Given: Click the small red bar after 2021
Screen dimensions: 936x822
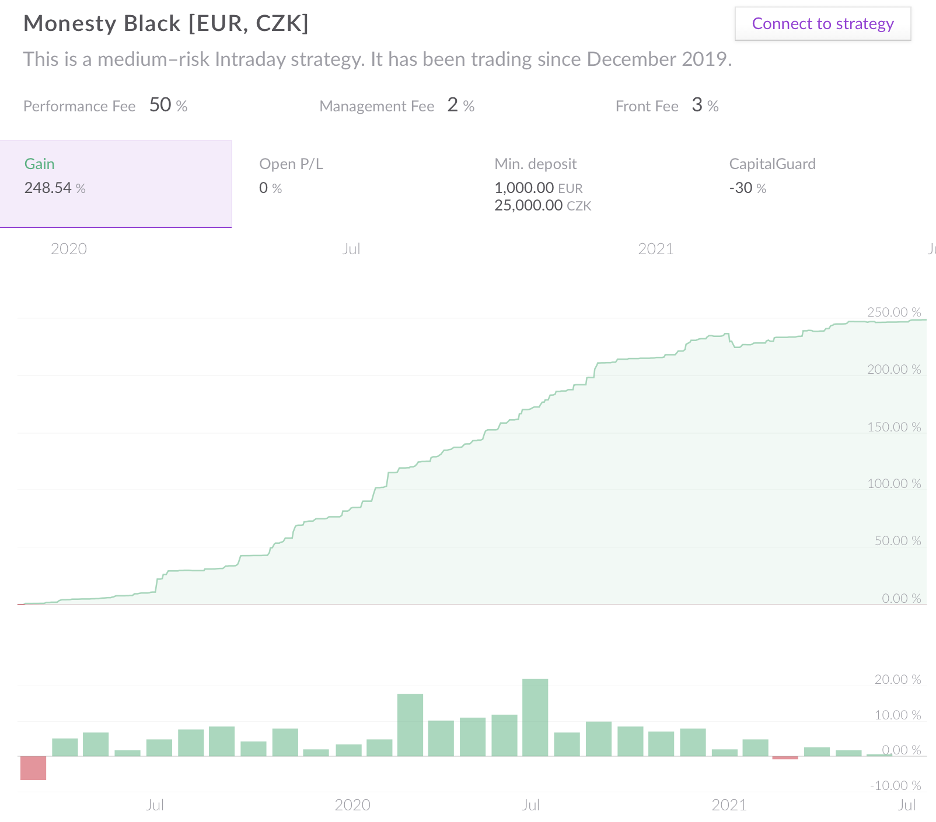Looking at the screenshot, I should point(785,758).
